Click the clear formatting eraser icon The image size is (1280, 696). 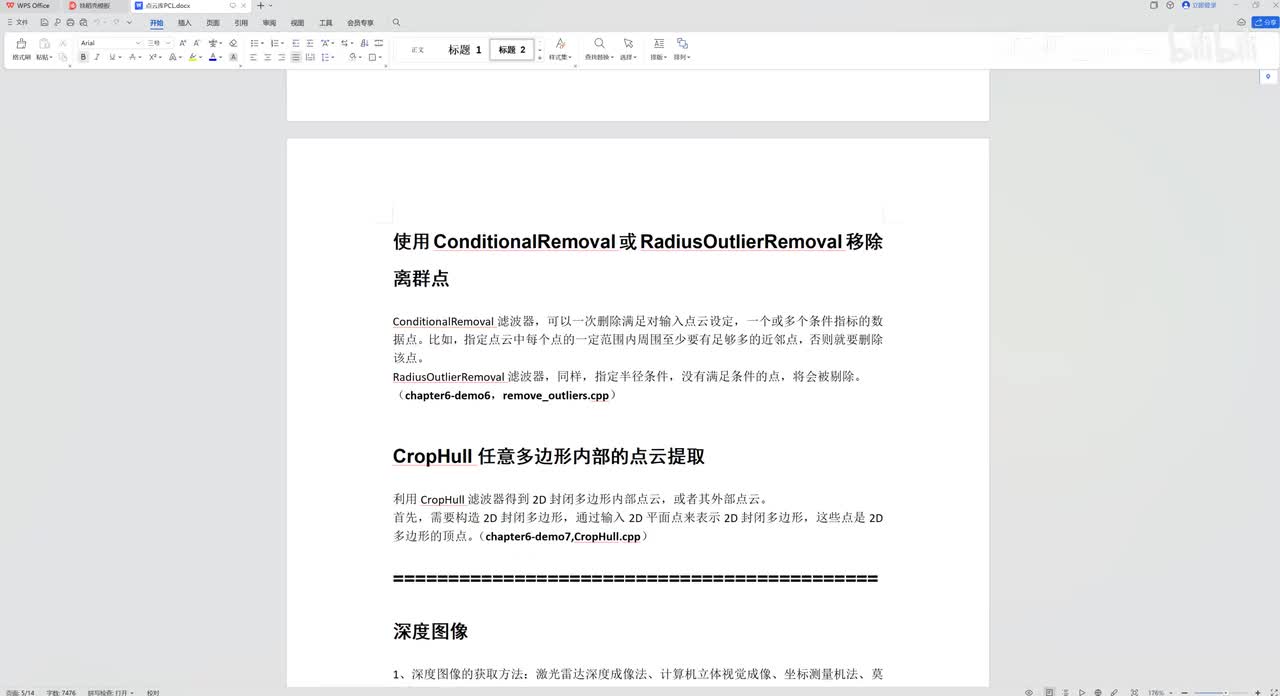coord(233,43)
